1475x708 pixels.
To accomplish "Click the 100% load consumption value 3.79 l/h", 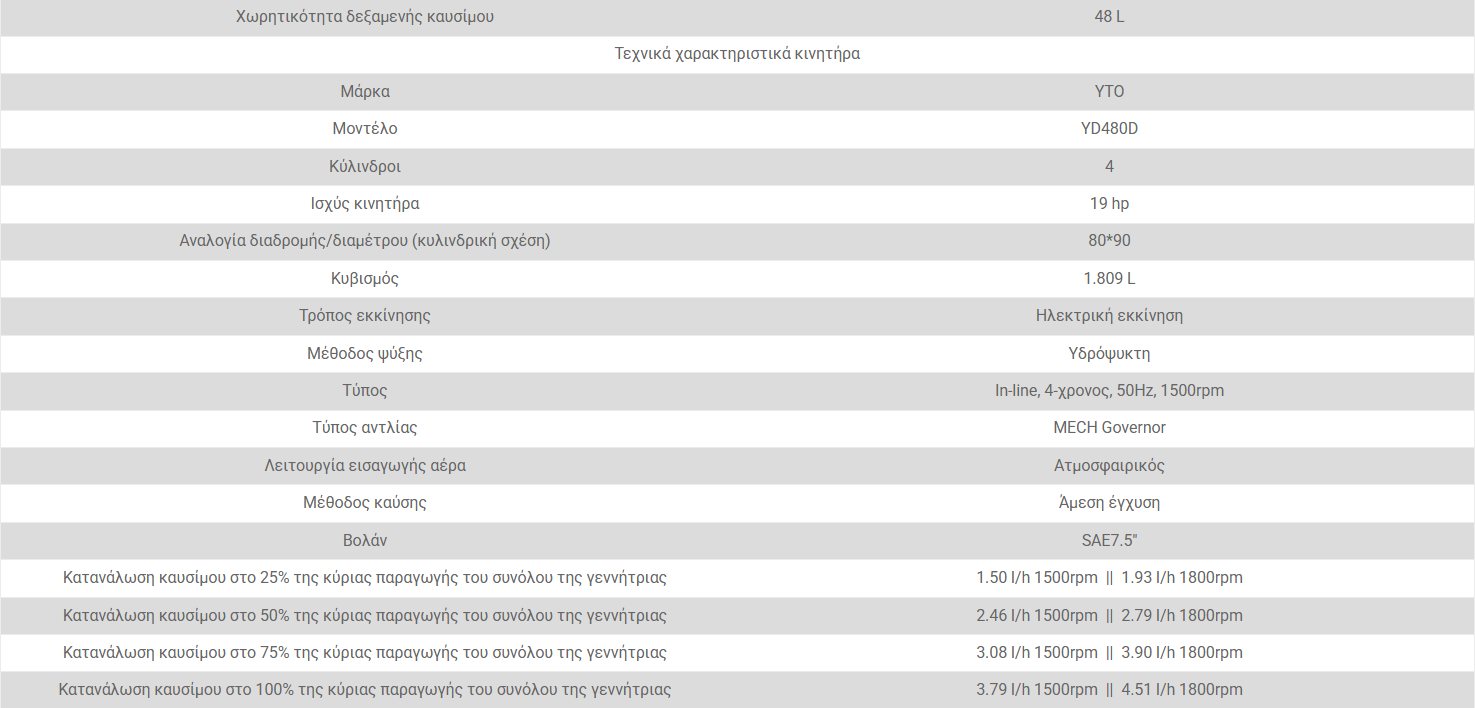I will click(x=1036, y=690).
